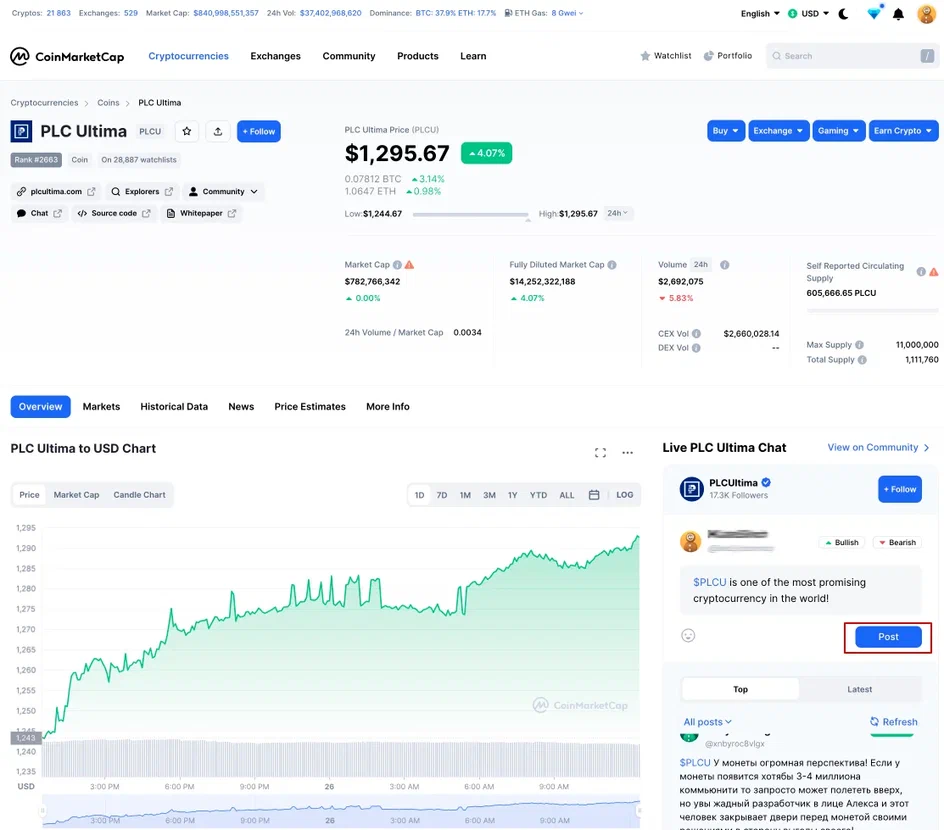Add PLC Ultima to watchlist star icon
The image size is (944, 830).
pyautogui.click(x=187, y=131)
